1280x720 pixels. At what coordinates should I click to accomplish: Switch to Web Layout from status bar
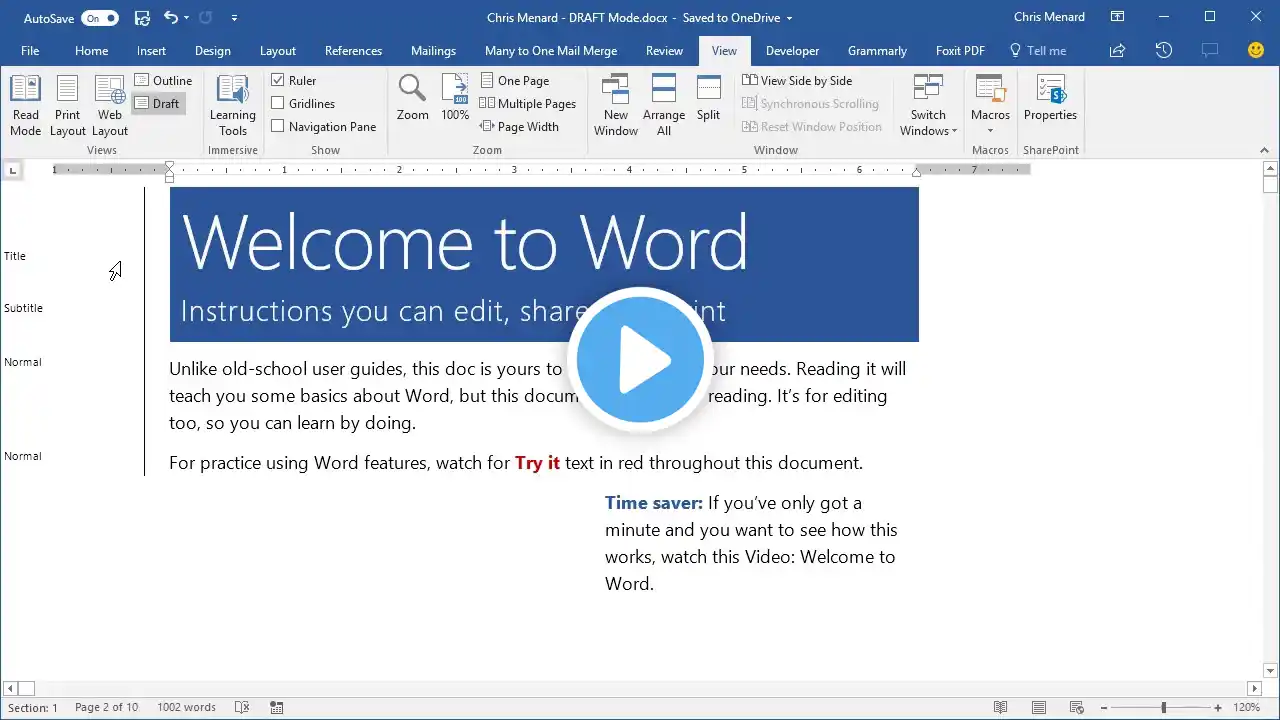pos(1078,707)
